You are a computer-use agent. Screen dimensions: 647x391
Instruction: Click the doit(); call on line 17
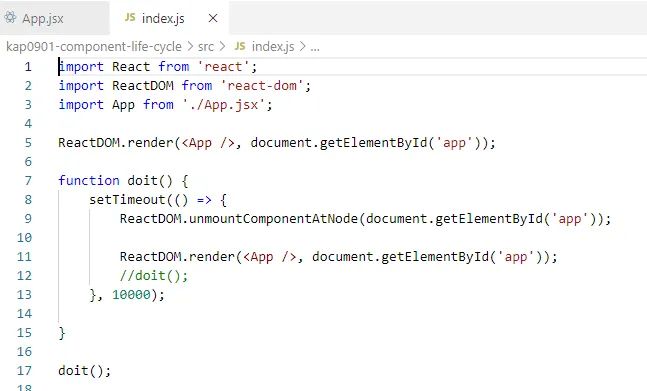[x=85, y=370]
